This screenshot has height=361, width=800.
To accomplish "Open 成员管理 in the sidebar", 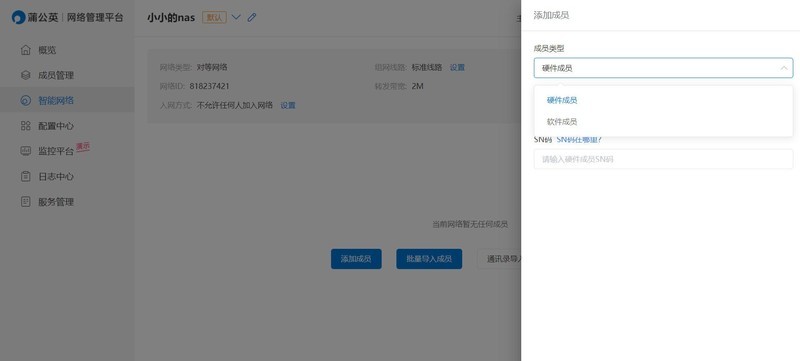I will 67,75.
